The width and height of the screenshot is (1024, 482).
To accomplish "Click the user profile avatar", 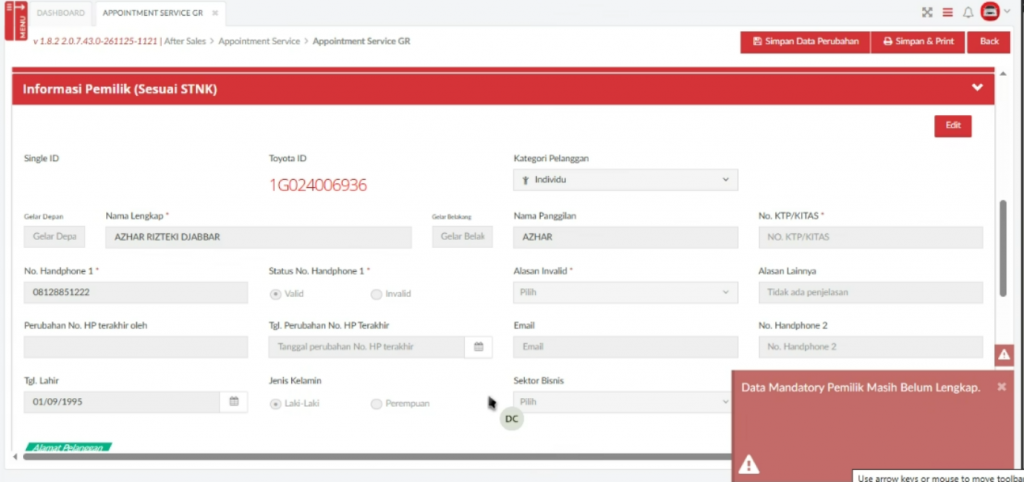I will pos(990,13).
